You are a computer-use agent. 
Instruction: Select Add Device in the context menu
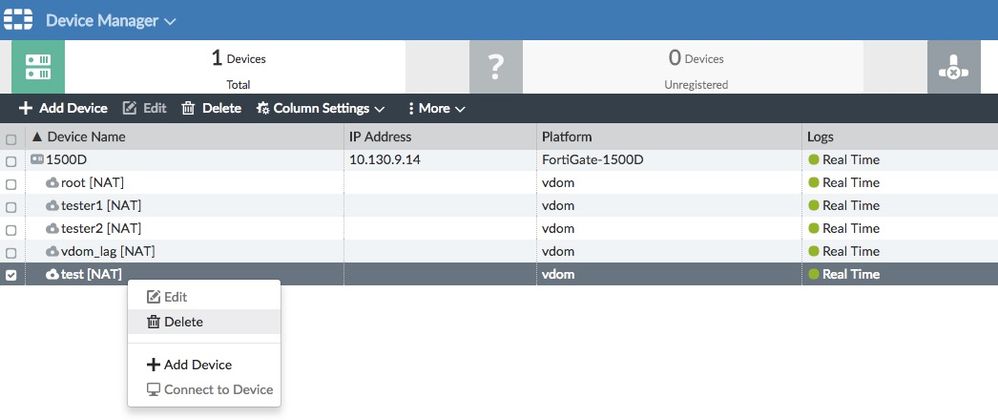pos(197,365)
